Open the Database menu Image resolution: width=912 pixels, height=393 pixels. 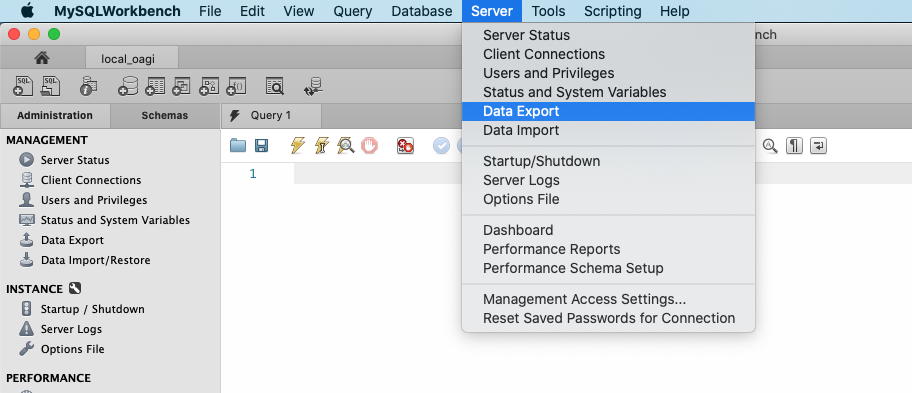pyautogui.click(x=422, y=11)
